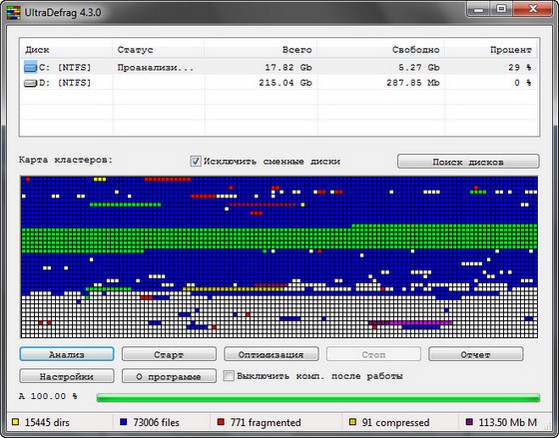Run "Оптимизация" button
Screen dimensions: 559x438
pos(271,354)
